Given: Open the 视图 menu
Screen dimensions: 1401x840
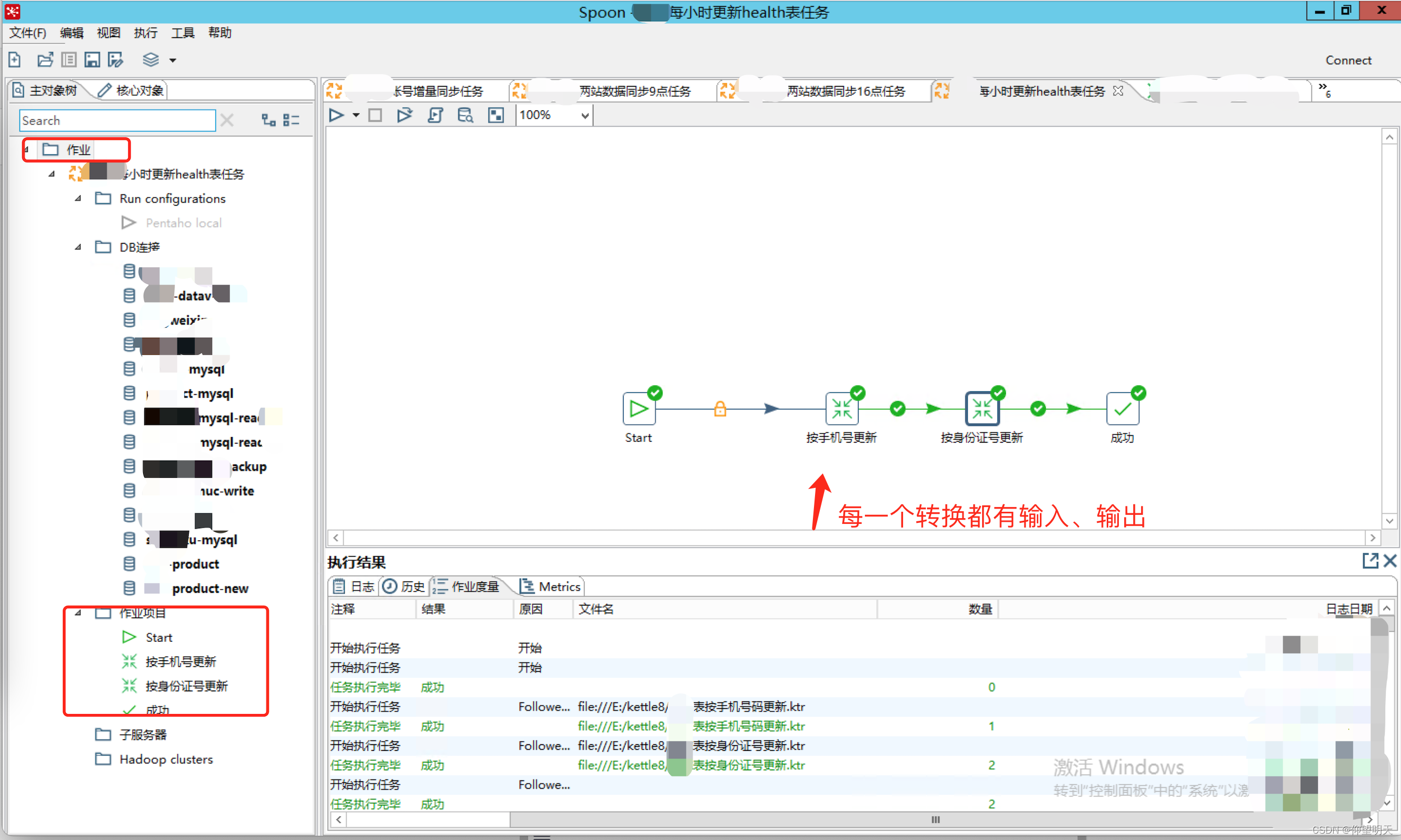Looking at the screenshot, I should (x=109, y=33).
